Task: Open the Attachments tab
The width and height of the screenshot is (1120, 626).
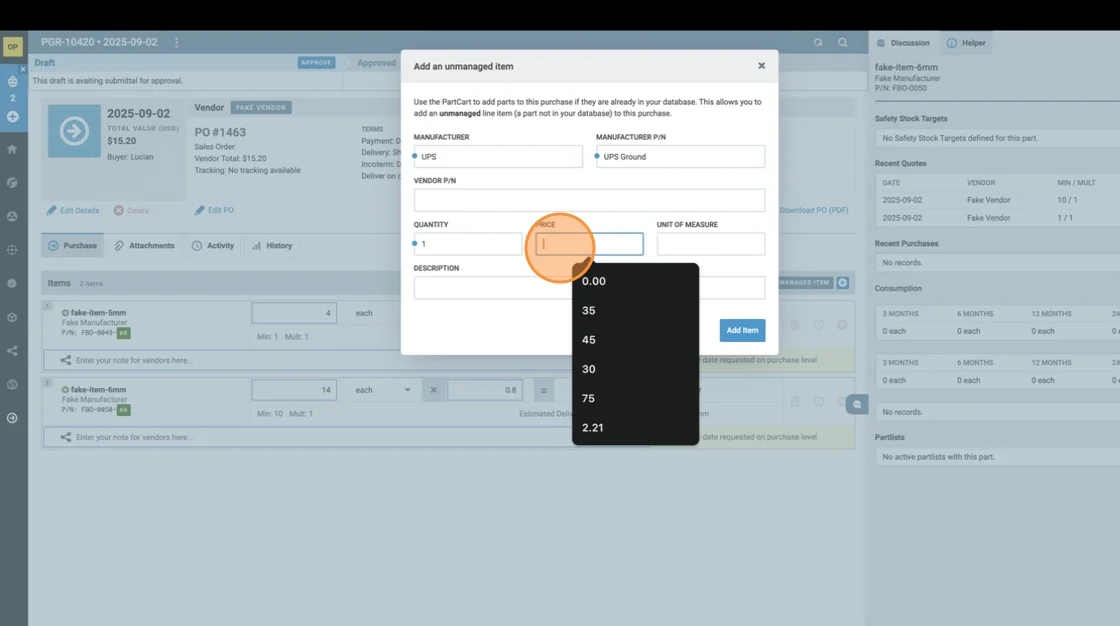Action: pyautogui.click(x=144, y=246)
